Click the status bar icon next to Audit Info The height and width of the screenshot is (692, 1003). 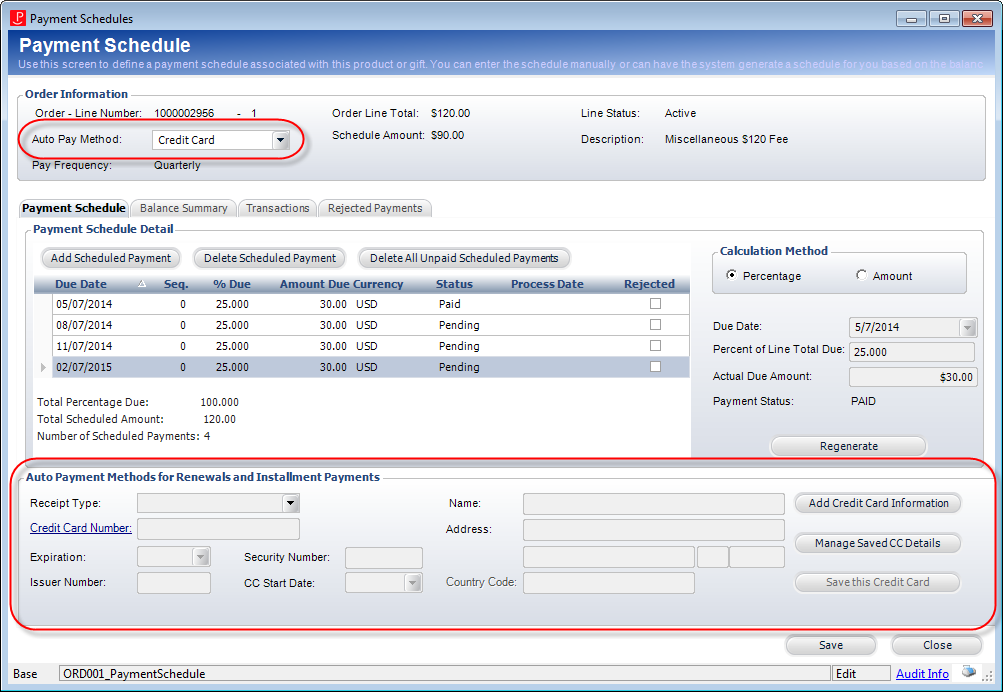[x=968, y=672]
